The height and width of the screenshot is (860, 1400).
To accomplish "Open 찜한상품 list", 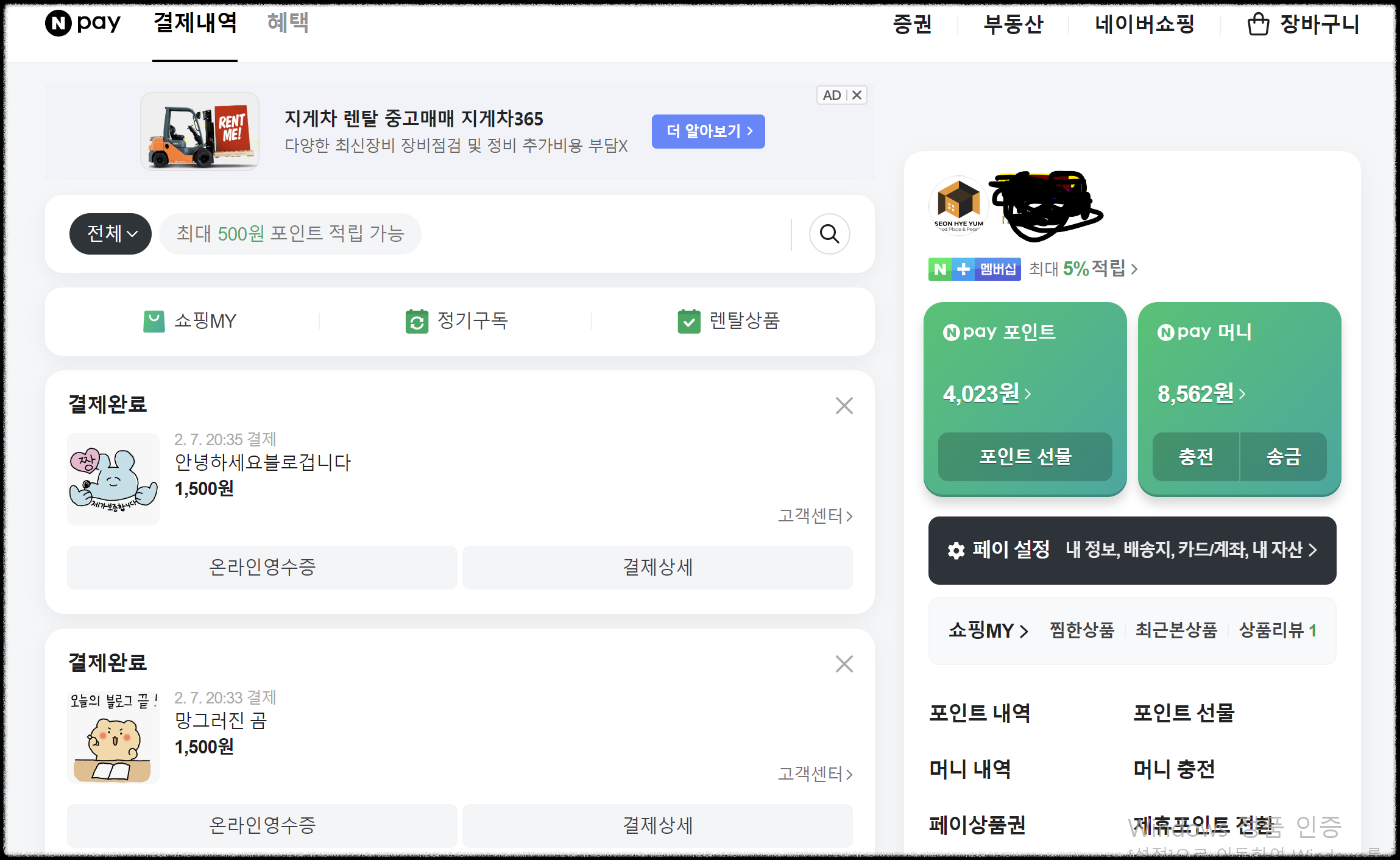I will (x=1082, y=630).
